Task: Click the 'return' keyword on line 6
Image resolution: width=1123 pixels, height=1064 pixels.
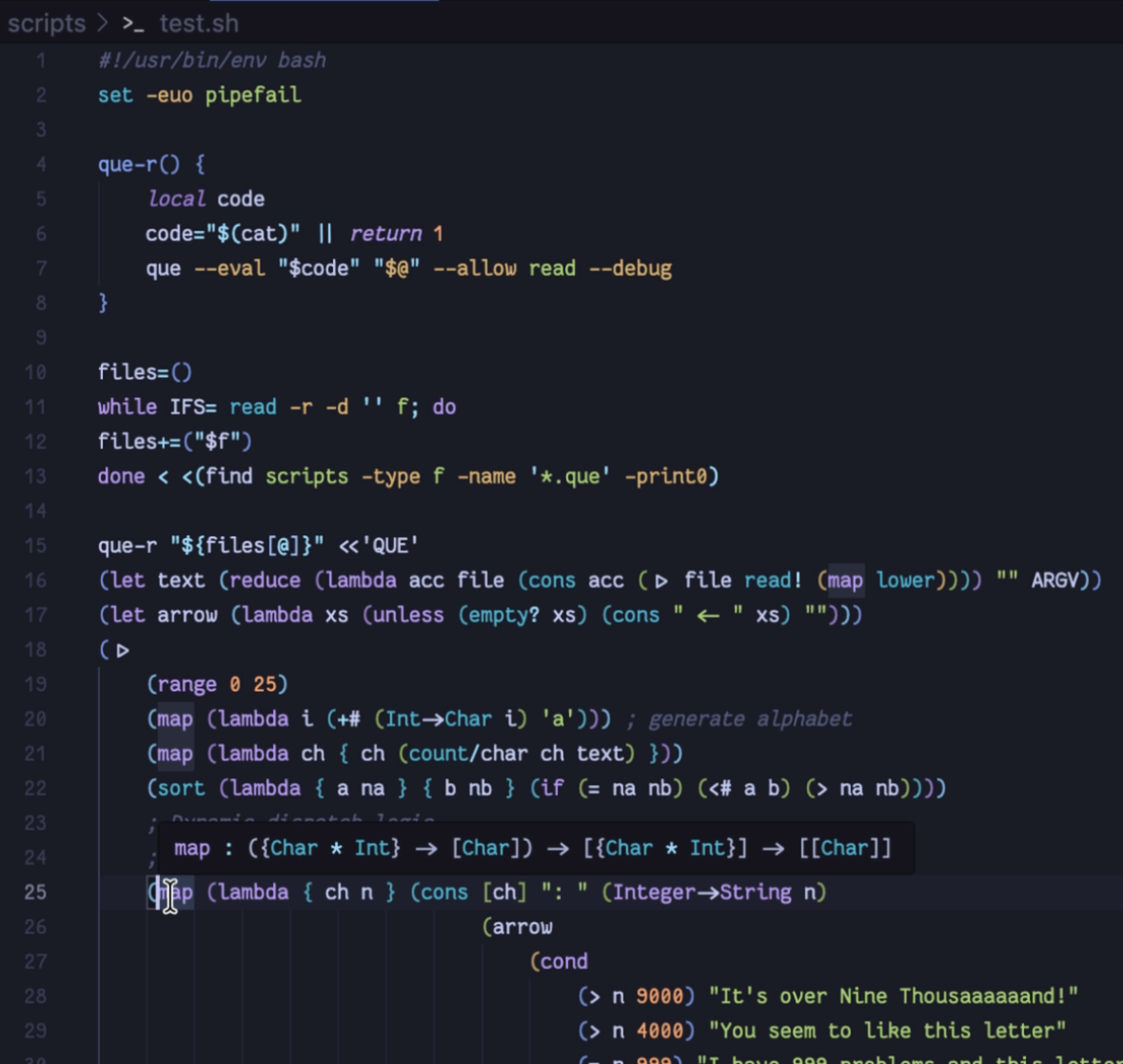Action: click(x=386, y=234)
